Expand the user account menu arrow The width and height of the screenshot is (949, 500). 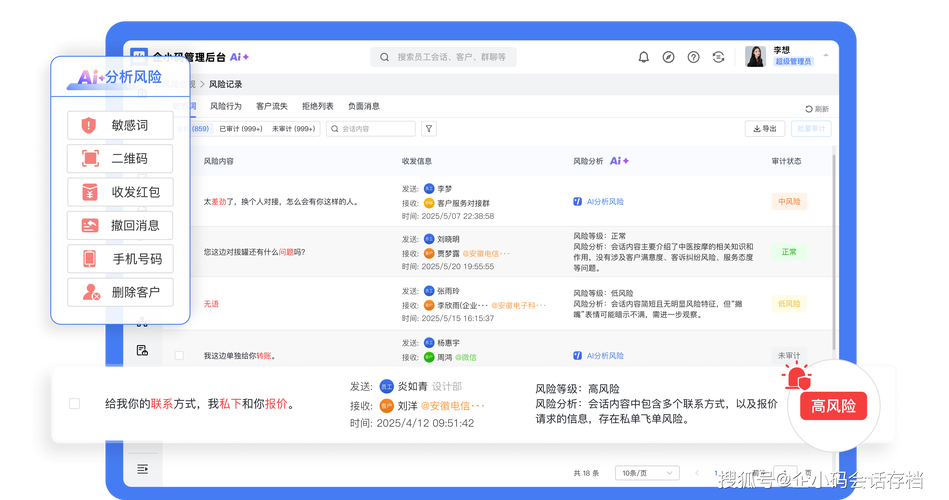pyautogui.click(x=826, y=56)
